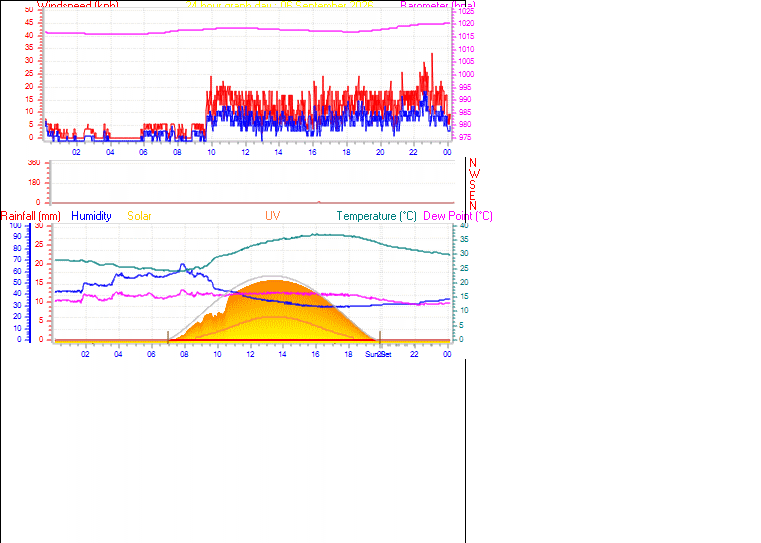Click the 02 hour tick on lower chart
Screen dimensions: 761x543
85,354
